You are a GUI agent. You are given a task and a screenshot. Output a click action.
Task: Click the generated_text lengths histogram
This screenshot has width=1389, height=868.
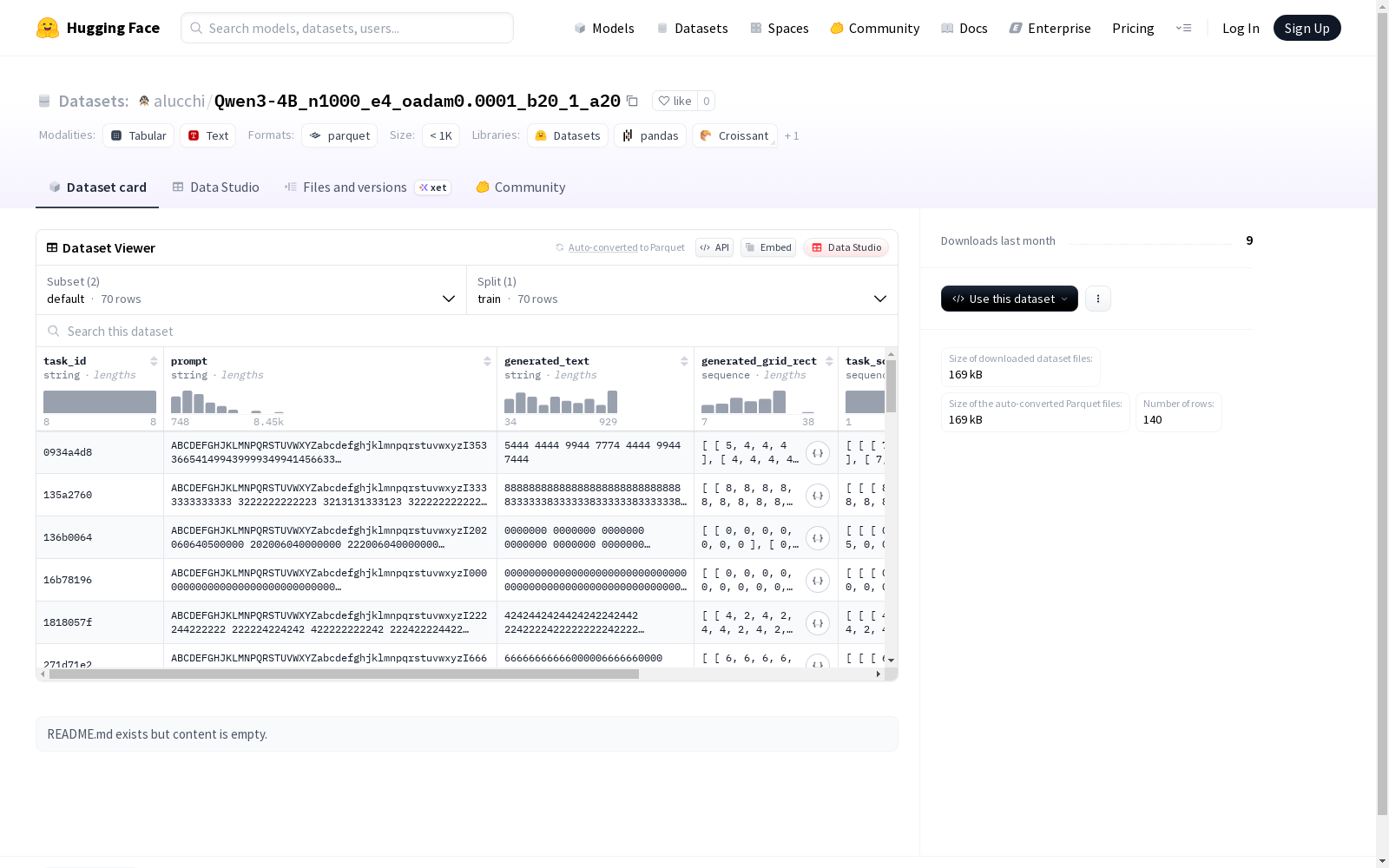tap(561, 402)
